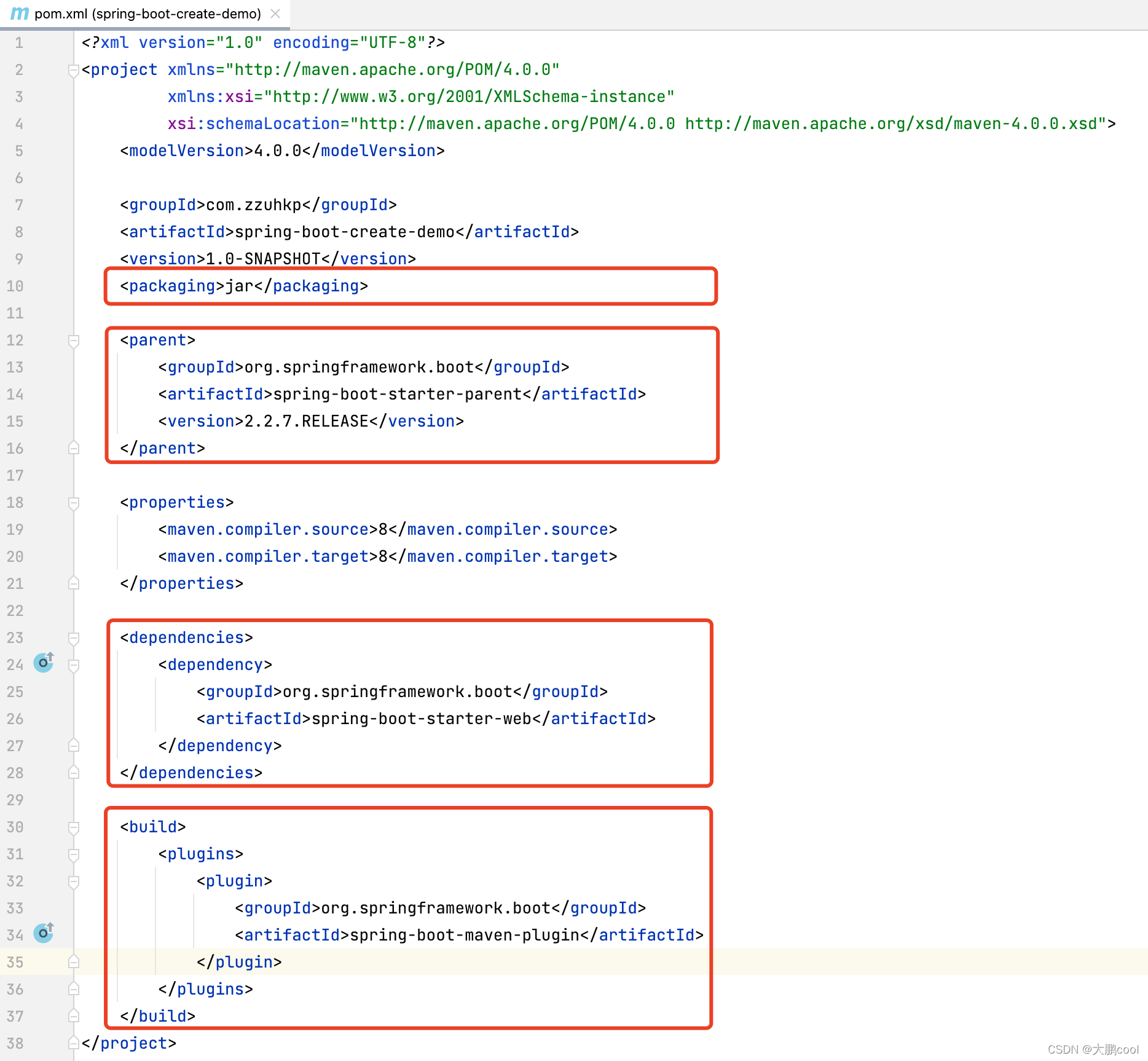
Task: Collapse the dependency fold on line 24
Action: coord(73,665)
